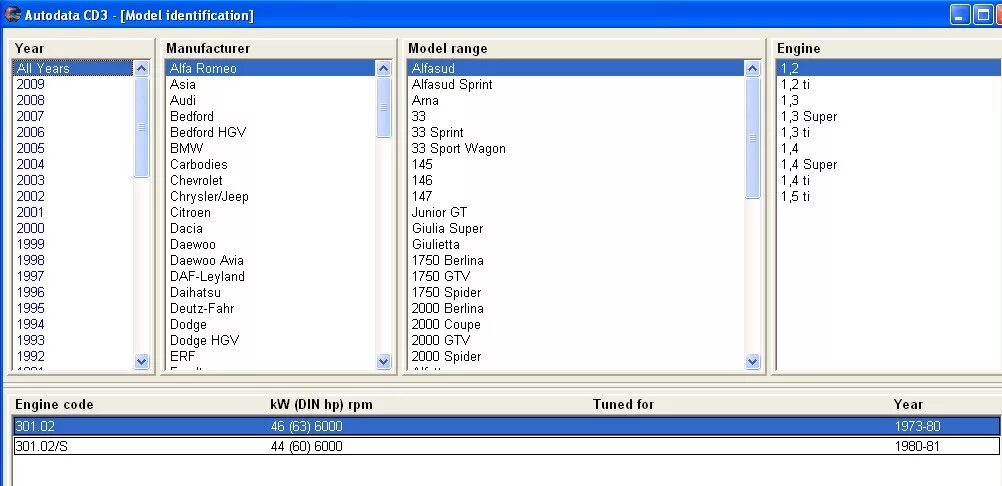Select Giulia Super model
1002x486 pixels.
point(447,228)
